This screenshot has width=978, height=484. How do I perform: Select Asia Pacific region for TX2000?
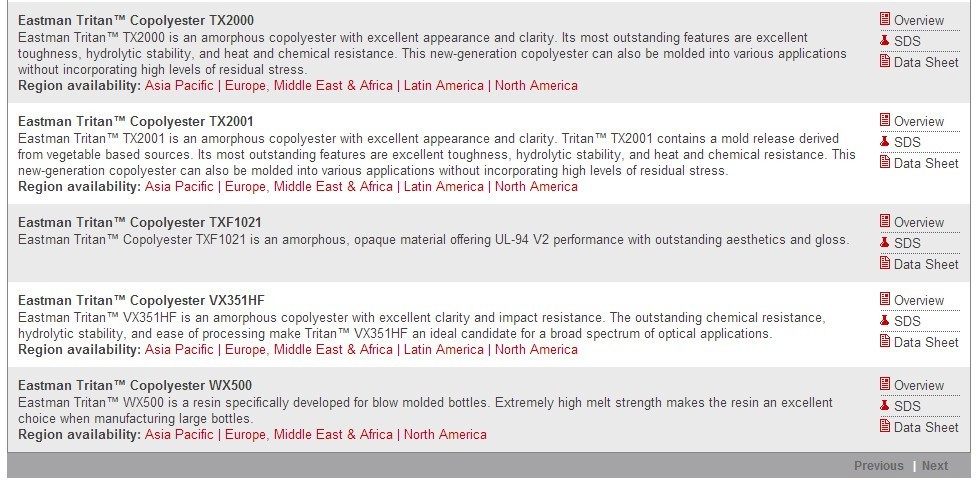179,85
